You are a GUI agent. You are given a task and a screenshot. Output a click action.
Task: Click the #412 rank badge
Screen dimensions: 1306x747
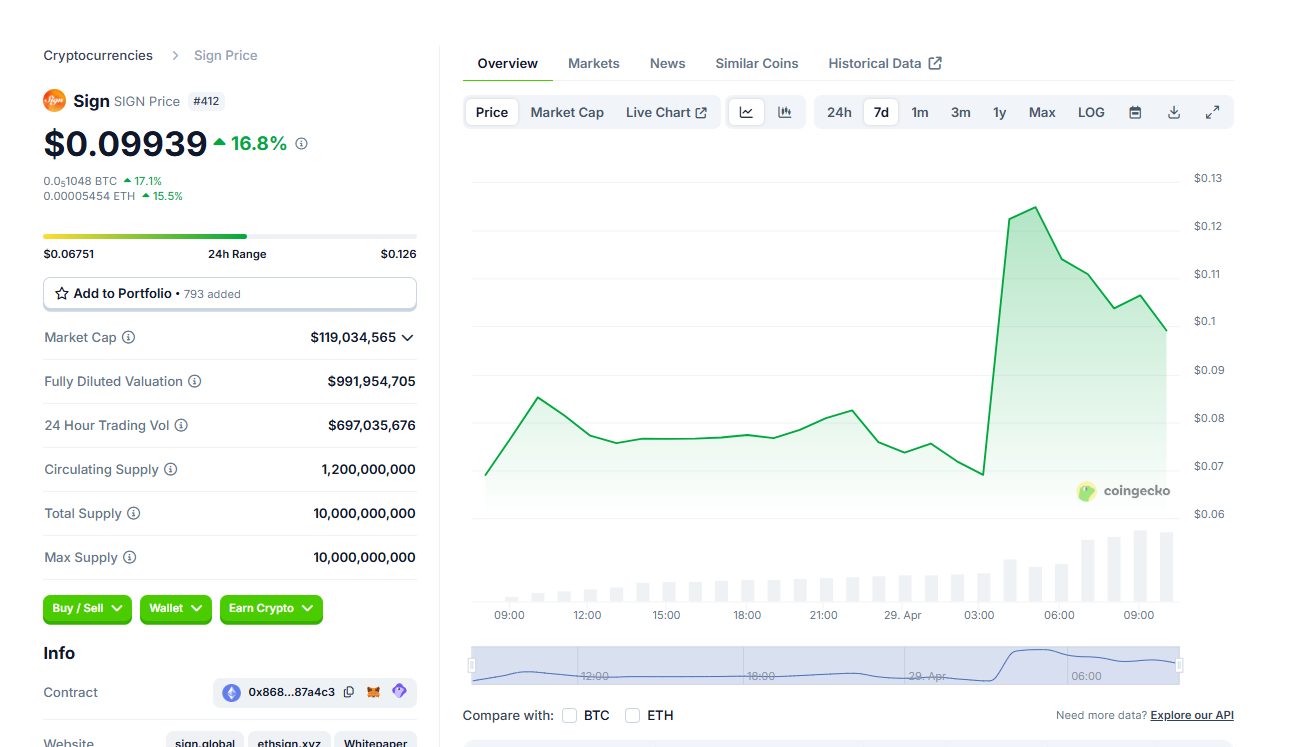pos(206,101)
